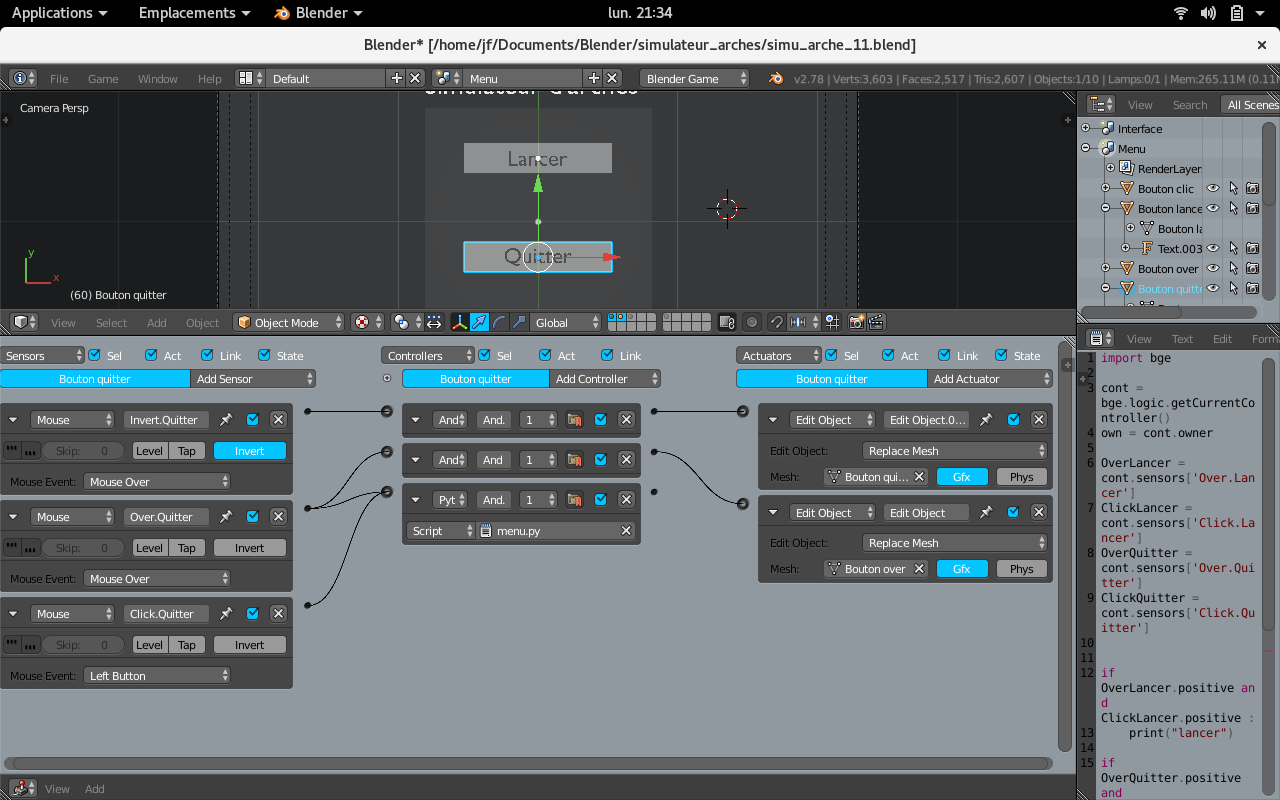This screenshot has width=1280, height=800.
Task: Toggle the 3D manipulator axes icon
Action: click(460, 322)
